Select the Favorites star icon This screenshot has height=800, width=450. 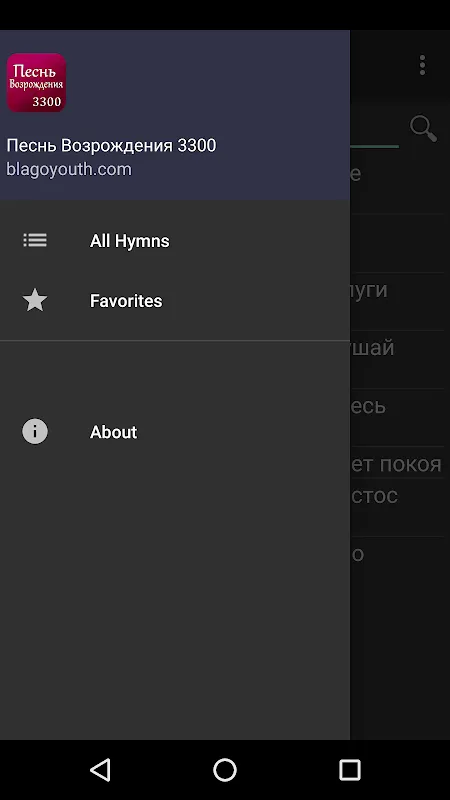35,300
